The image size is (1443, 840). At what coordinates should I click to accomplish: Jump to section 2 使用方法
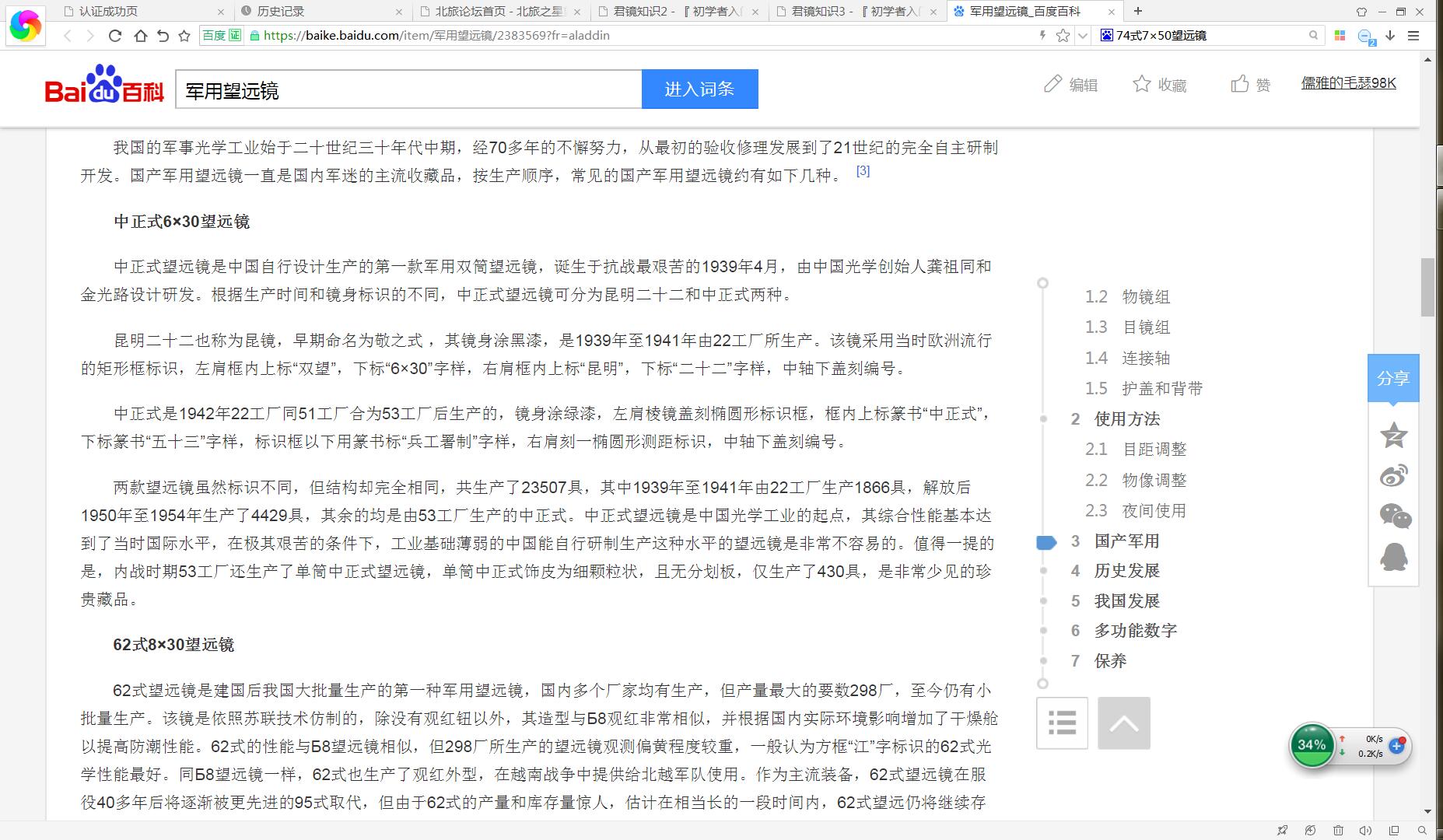click(1115, 418)
